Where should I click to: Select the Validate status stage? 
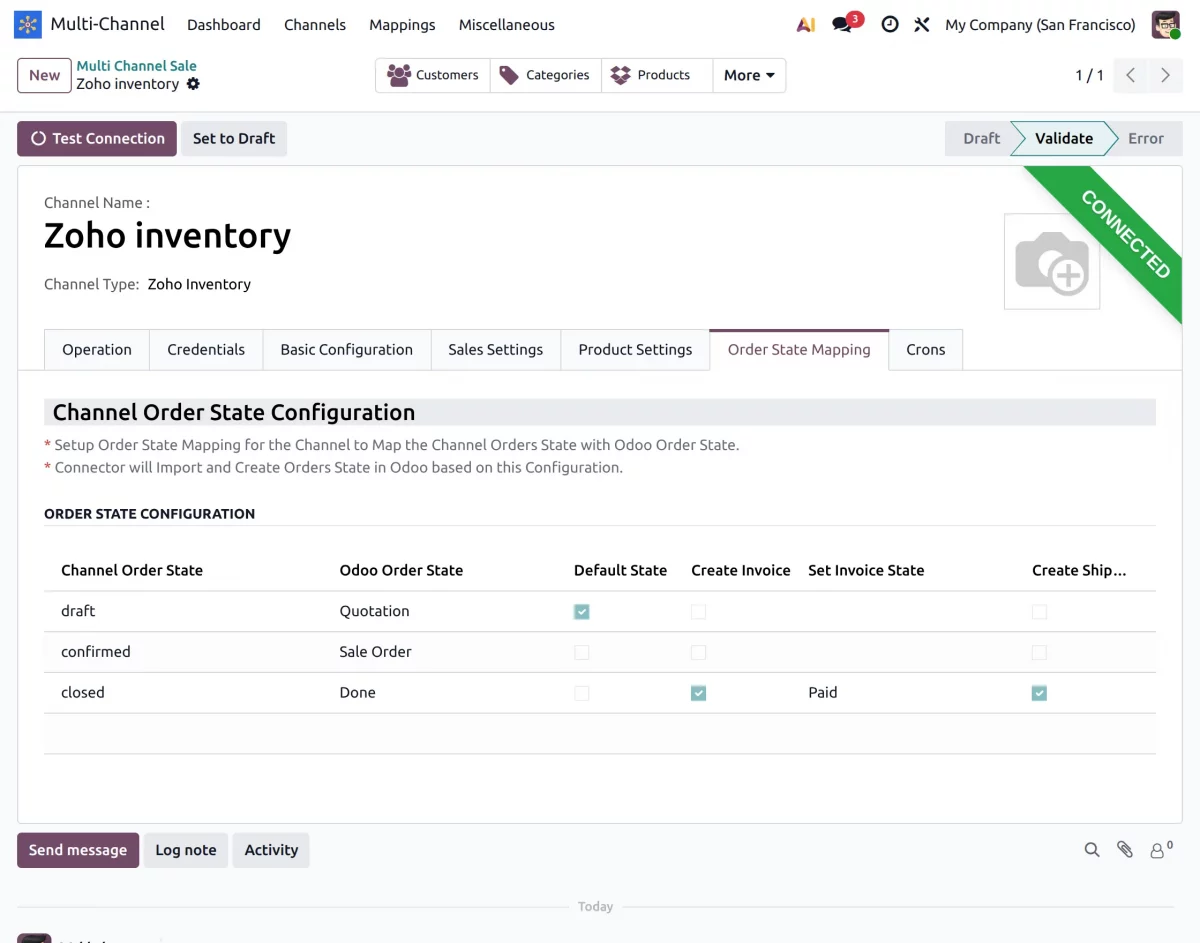[x=1064, y=139]
